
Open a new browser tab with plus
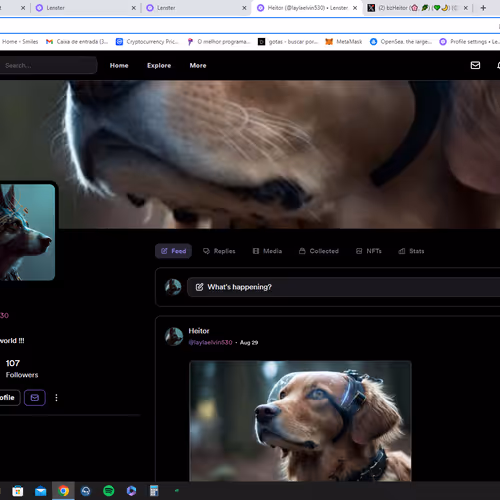(x=483, y=8)
